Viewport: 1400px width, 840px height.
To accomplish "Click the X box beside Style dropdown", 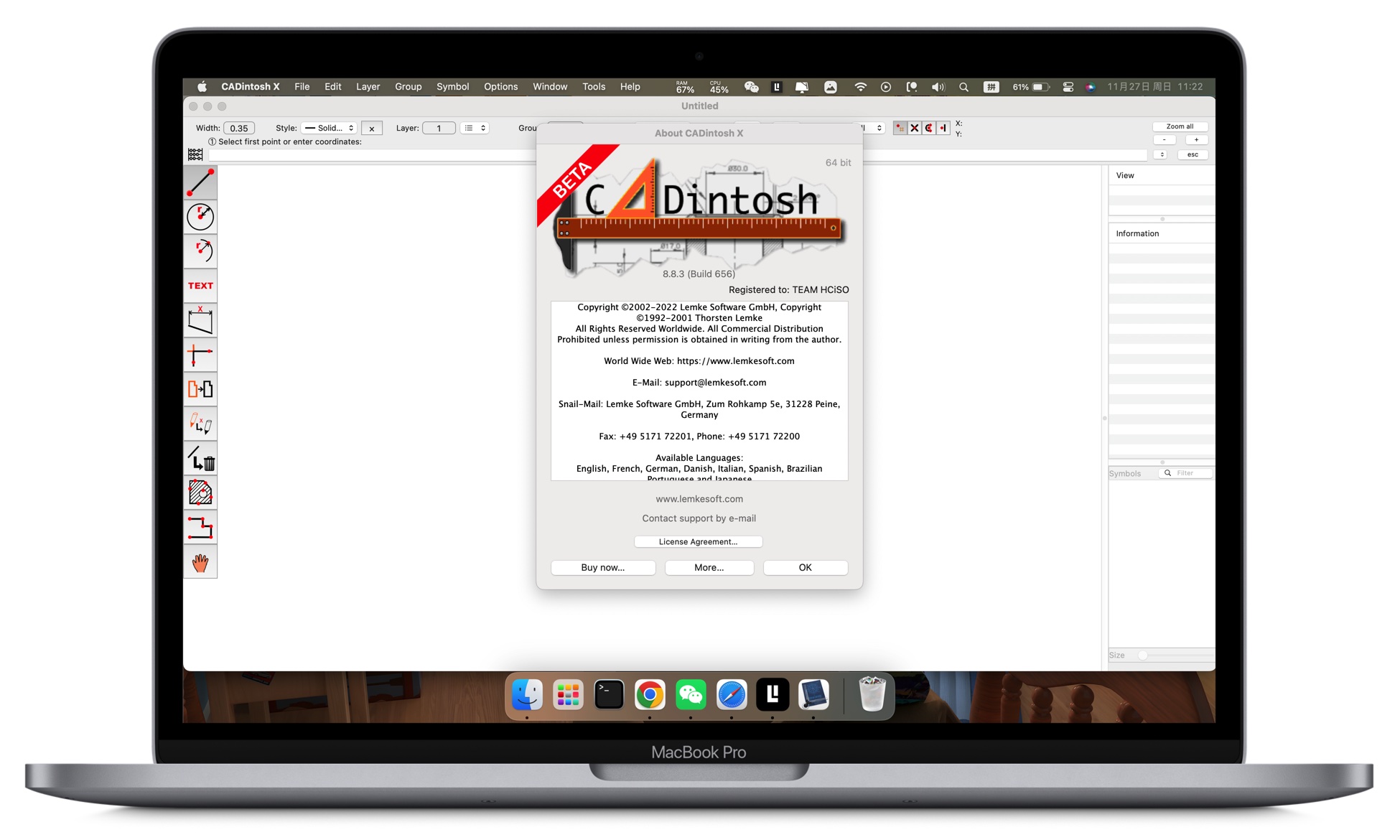I will point(372,129).
